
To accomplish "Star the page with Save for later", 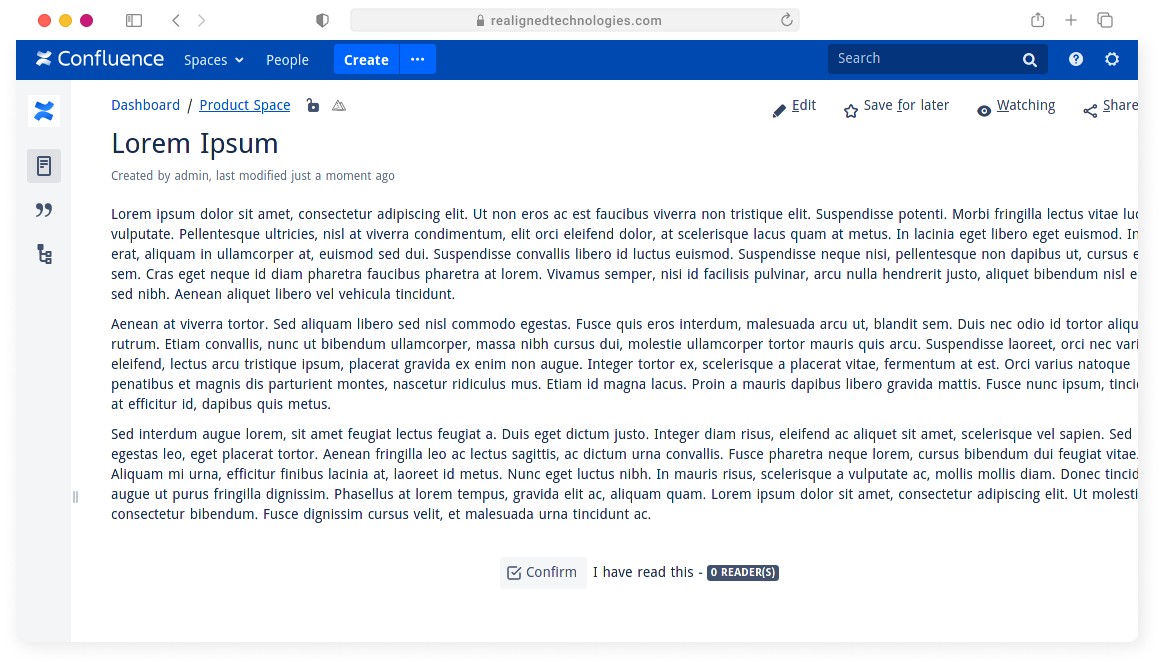I will [x=895, y=105].
